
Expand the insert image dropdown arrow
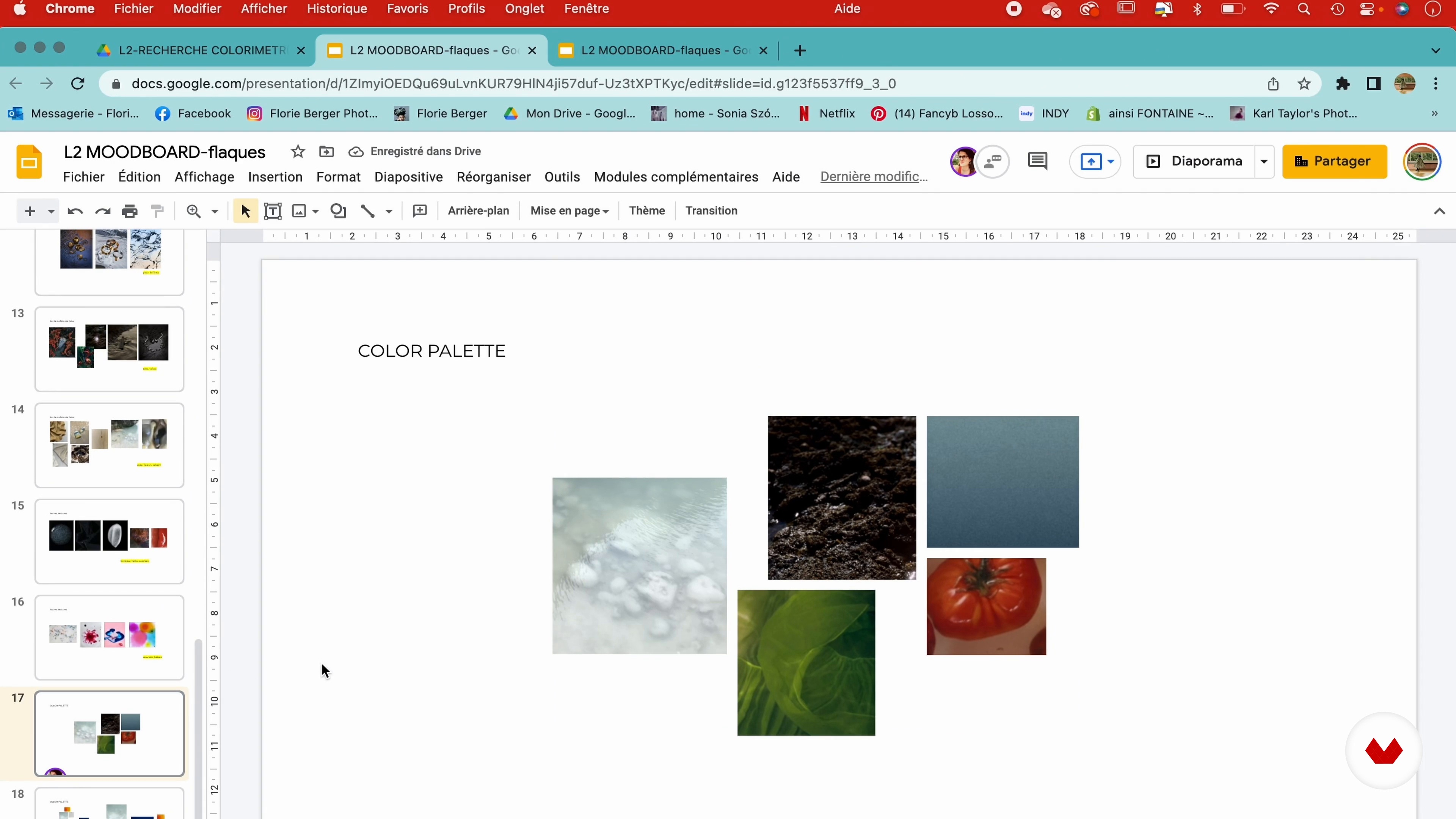click(315, 212)
